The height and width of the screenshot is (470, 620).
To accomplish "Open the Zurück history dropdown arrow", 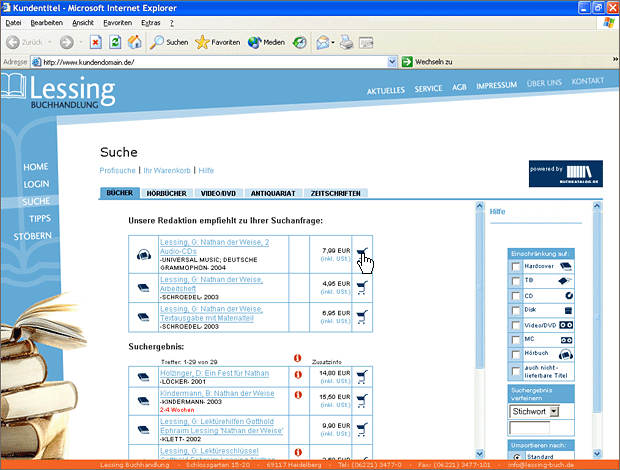I will pos(49,42).
